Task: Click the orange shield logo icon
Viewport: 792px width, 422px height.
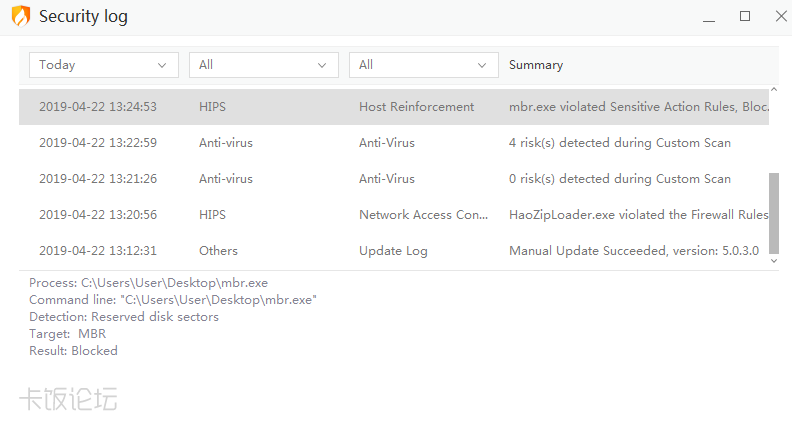Action: [21, 16]
